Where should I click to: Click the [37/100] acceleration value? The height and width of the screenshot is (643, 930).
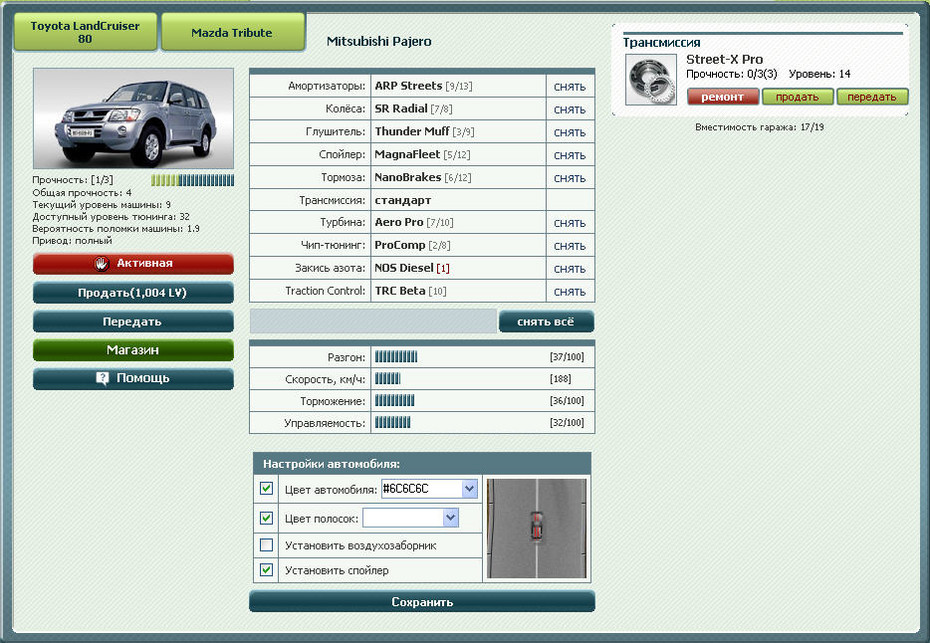point(567,357)
